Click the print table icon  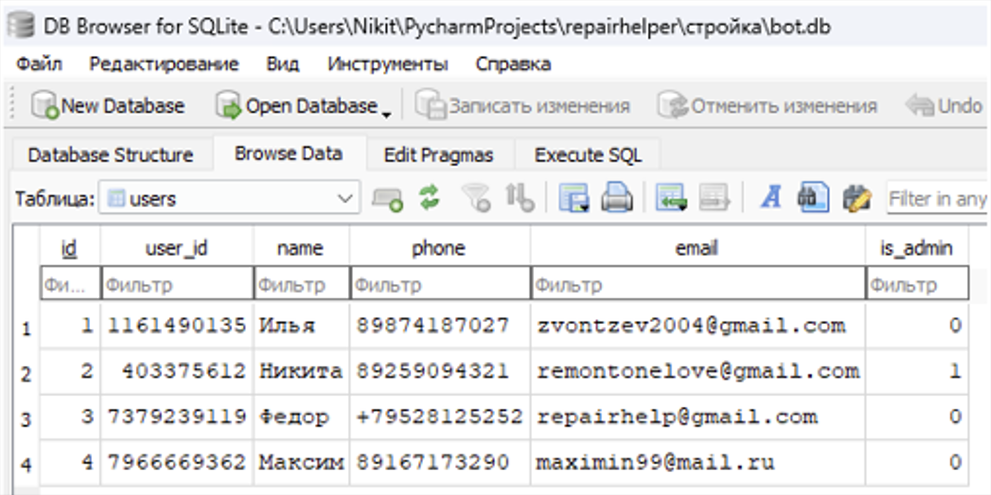(x=616, y=199)
